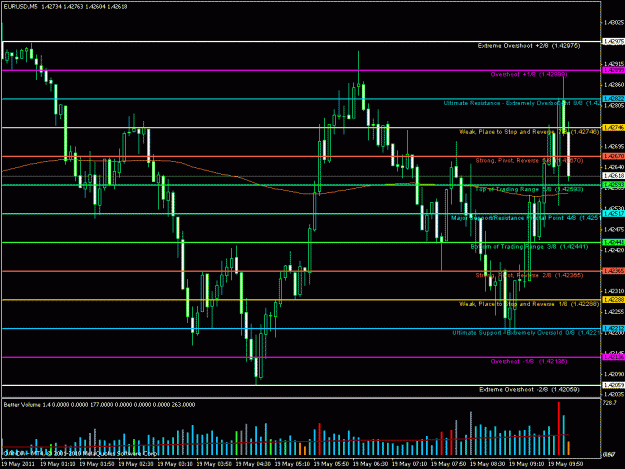625x469 pixels.
Task: Click the 'Ultimate Resistance - Extremely Overbought 8/8' label
Action: tap(521, 103)
